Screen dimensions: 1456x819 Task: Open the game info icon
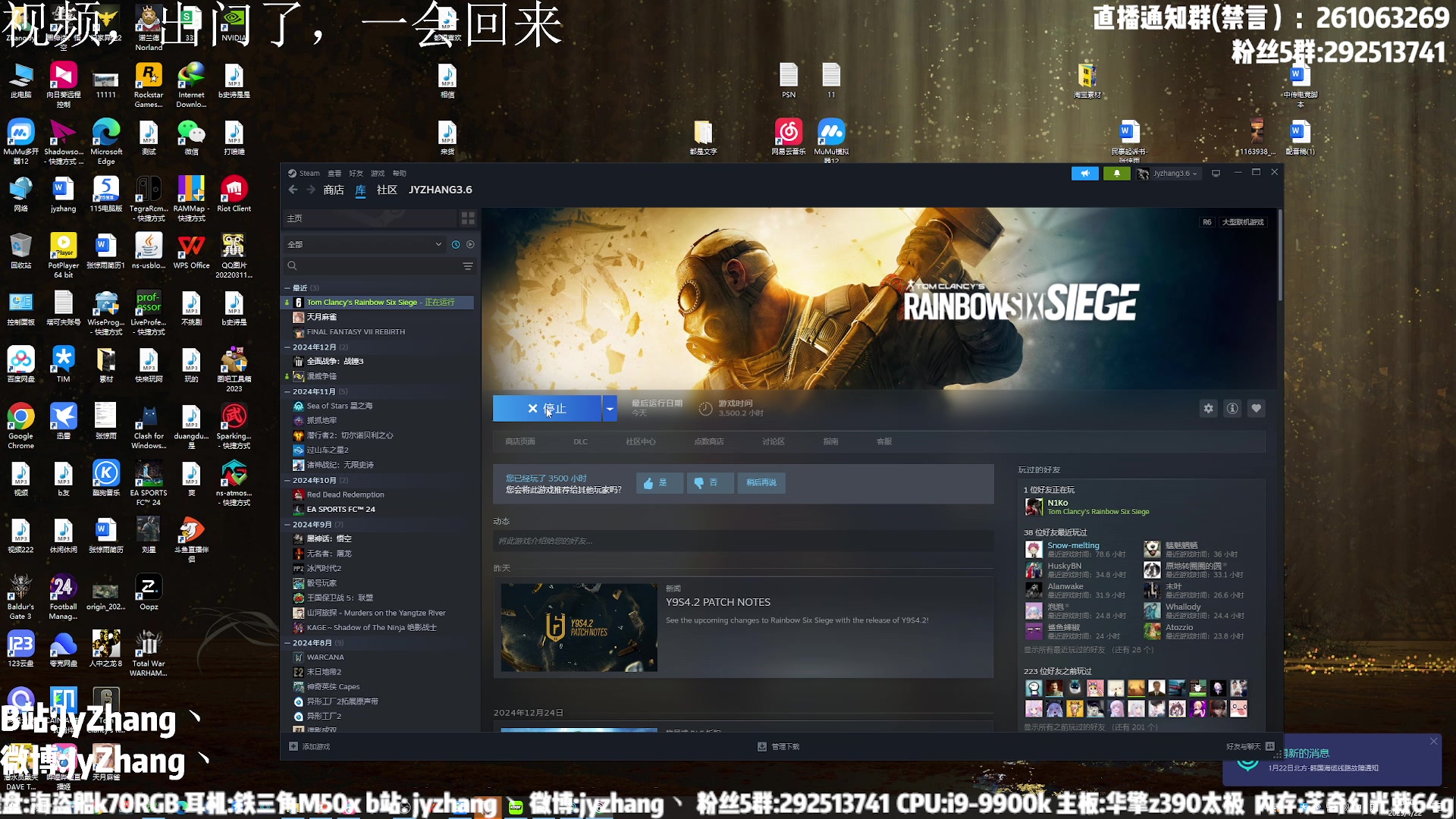pyautogui.click(x=1232, y=409)
